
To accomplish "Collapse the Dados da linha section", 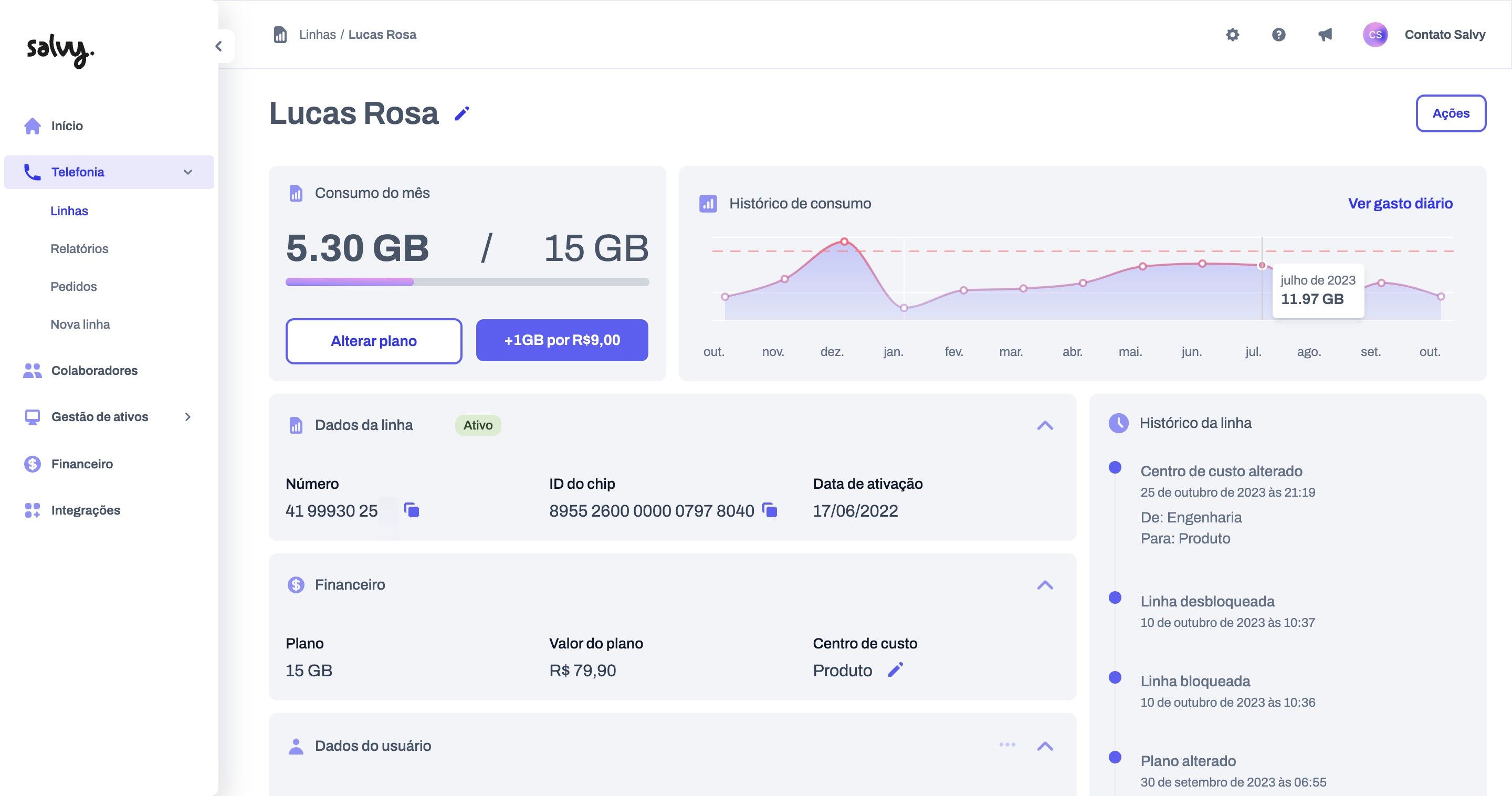I will coord(1045,425).
